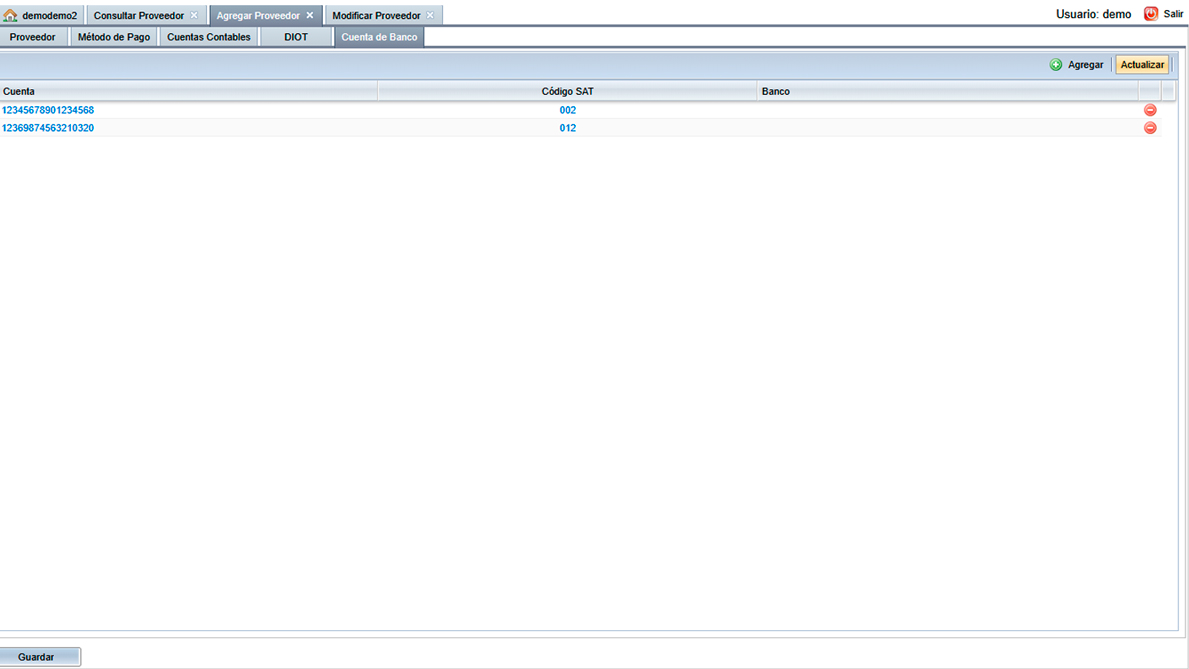Screen dimensions: 1189x669
Task: Click the Guardar button
Action: [37, 657]
